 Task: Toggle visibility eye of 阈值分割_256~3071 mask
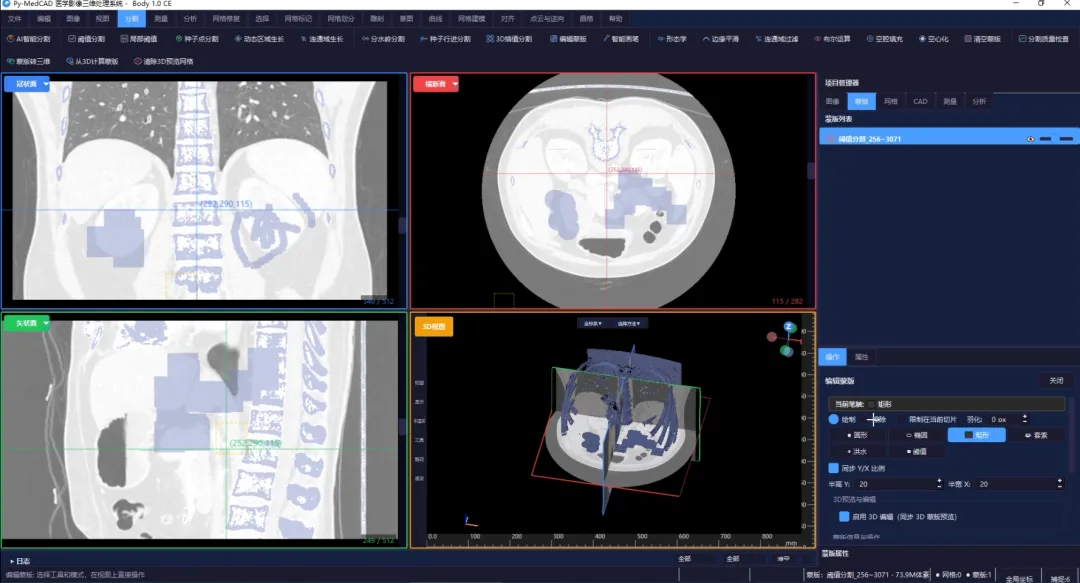point(1030,139)
